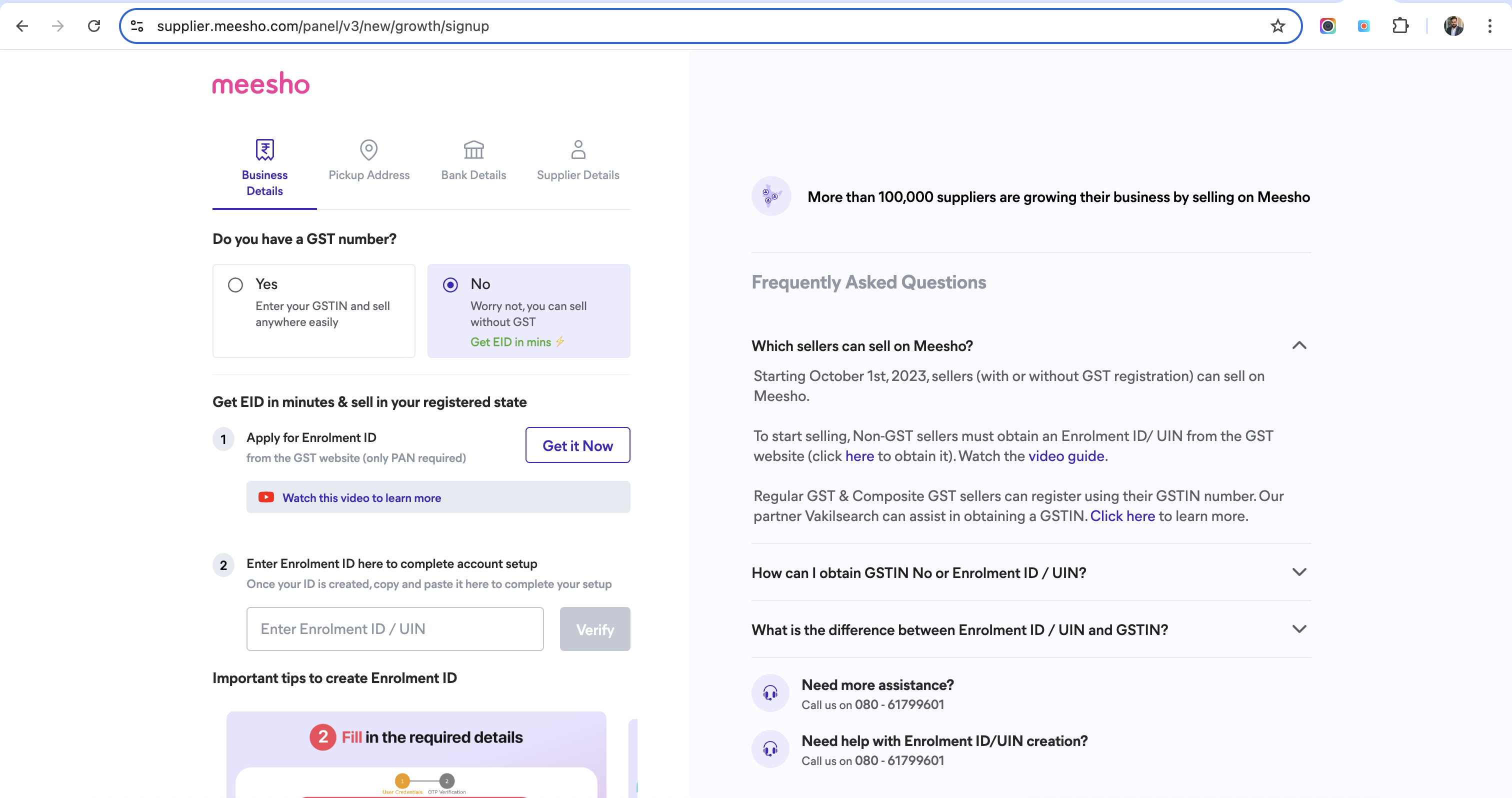Image resolution: width=1512 pixels, height=798 pixels.
Task: Reload the page with the refresh icon
Action: [x=94, y=26]
